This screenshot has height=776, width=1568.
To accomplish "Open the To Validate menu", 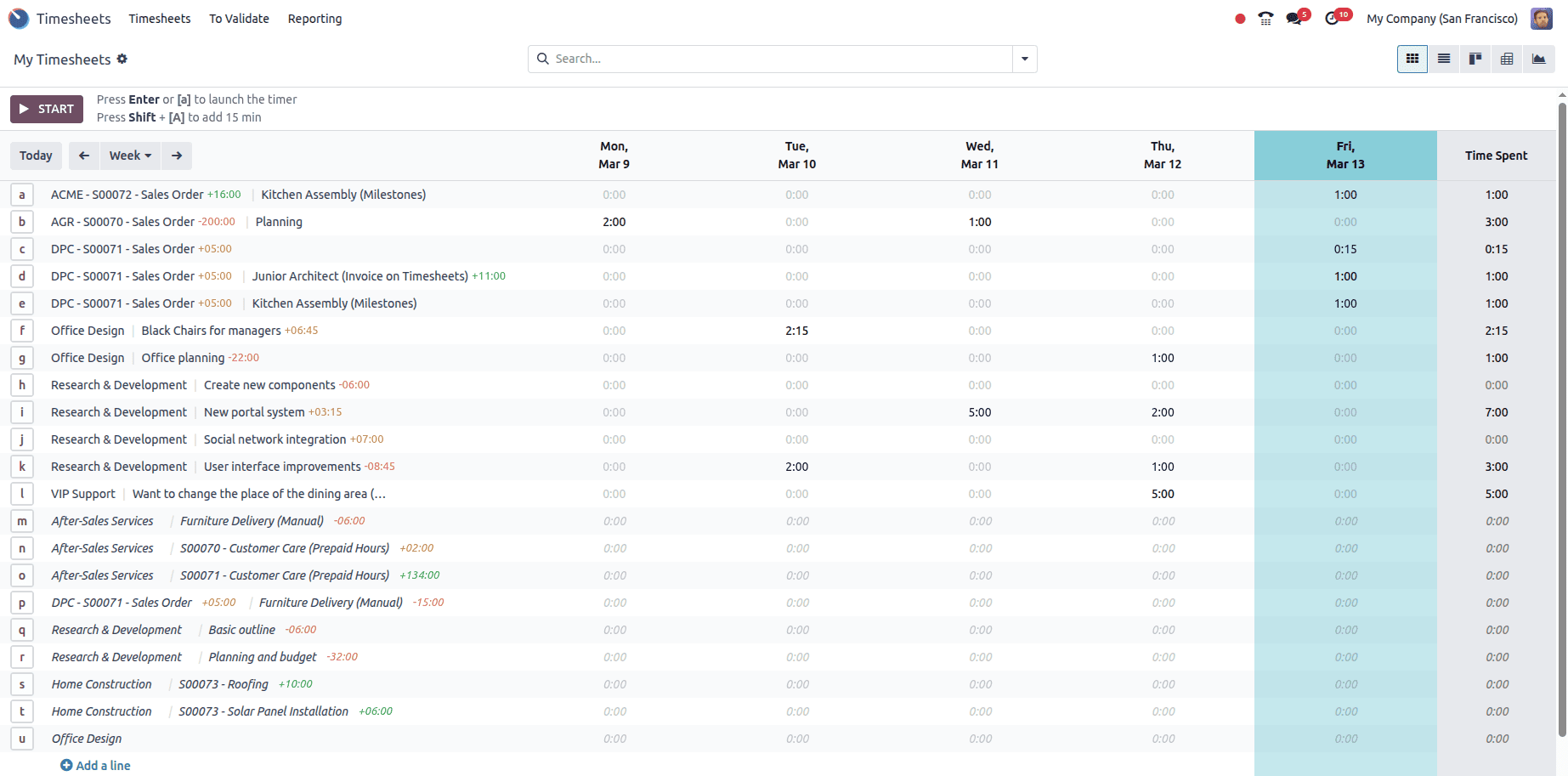I will pos(239,18).
